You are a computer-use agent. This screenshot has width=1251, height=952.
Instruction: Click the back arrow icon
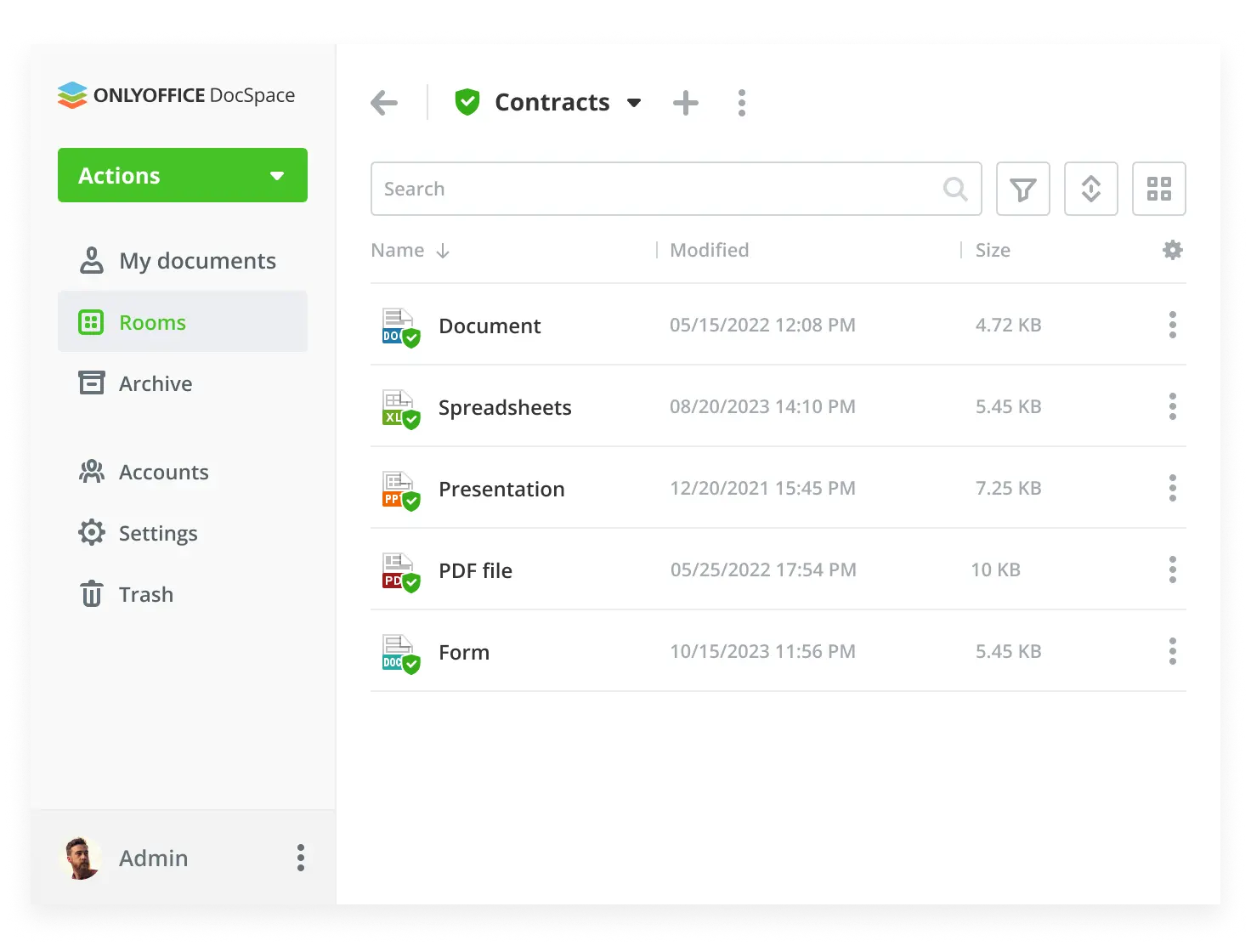tap(384, 103)
